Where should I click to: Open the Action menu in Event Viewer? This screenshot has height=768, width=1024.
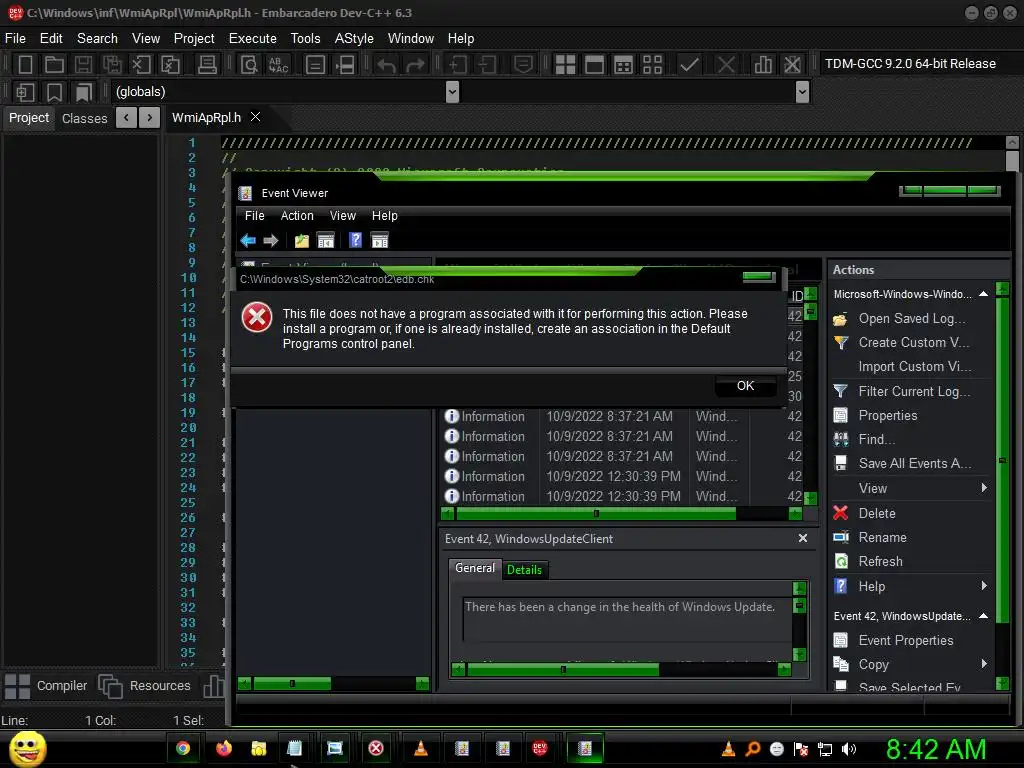click(297, 216)
